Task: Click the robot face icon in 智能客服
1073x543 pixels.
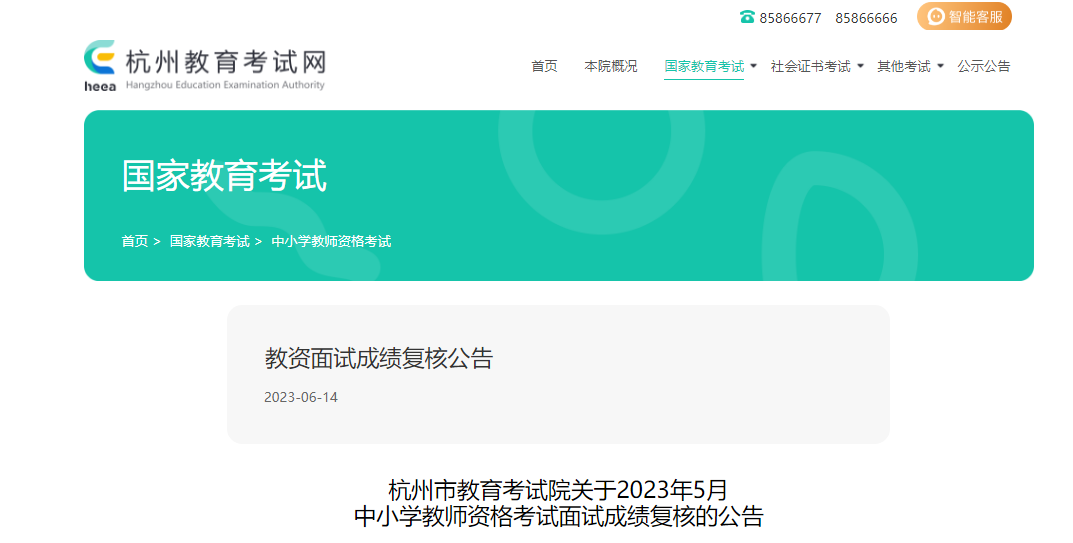Action: [x=935, y=16]
